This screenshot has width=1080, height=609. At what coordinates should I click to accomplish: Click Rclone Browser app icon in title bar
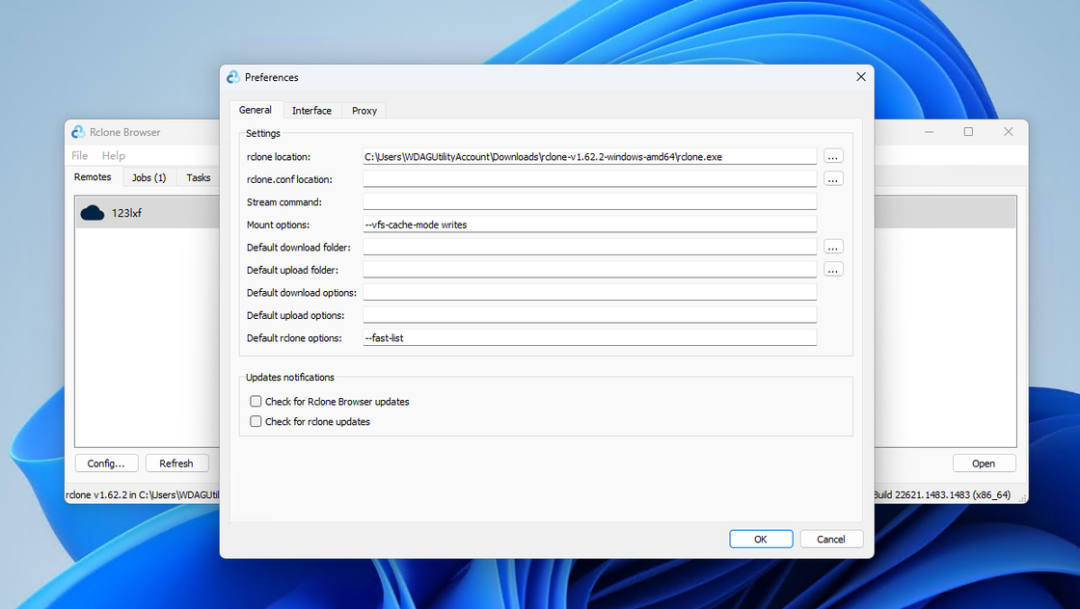[x=78, y=132]
